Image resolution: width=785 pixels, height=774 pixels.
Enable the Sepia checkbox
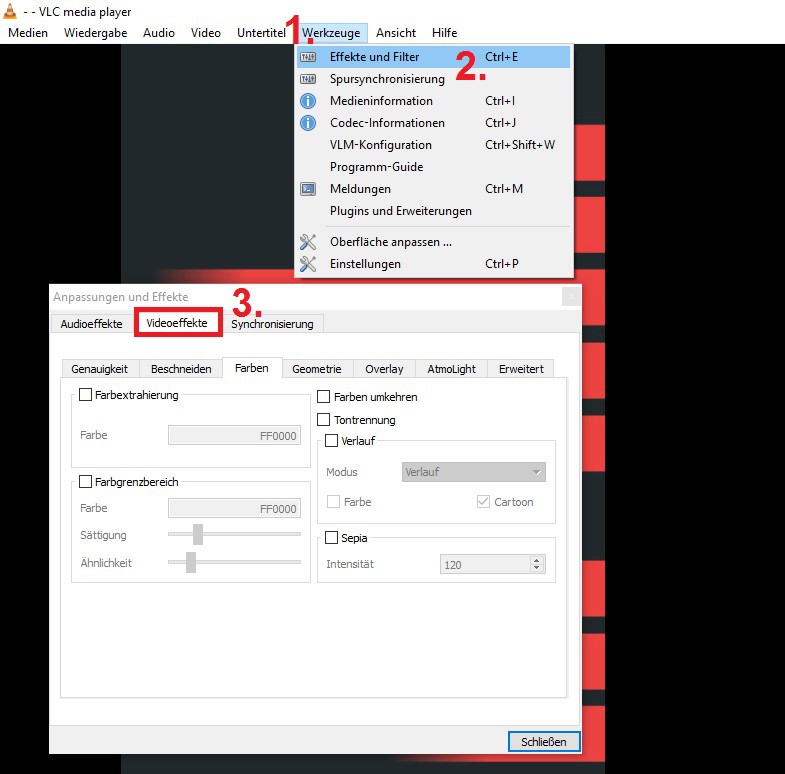(332, 538)
